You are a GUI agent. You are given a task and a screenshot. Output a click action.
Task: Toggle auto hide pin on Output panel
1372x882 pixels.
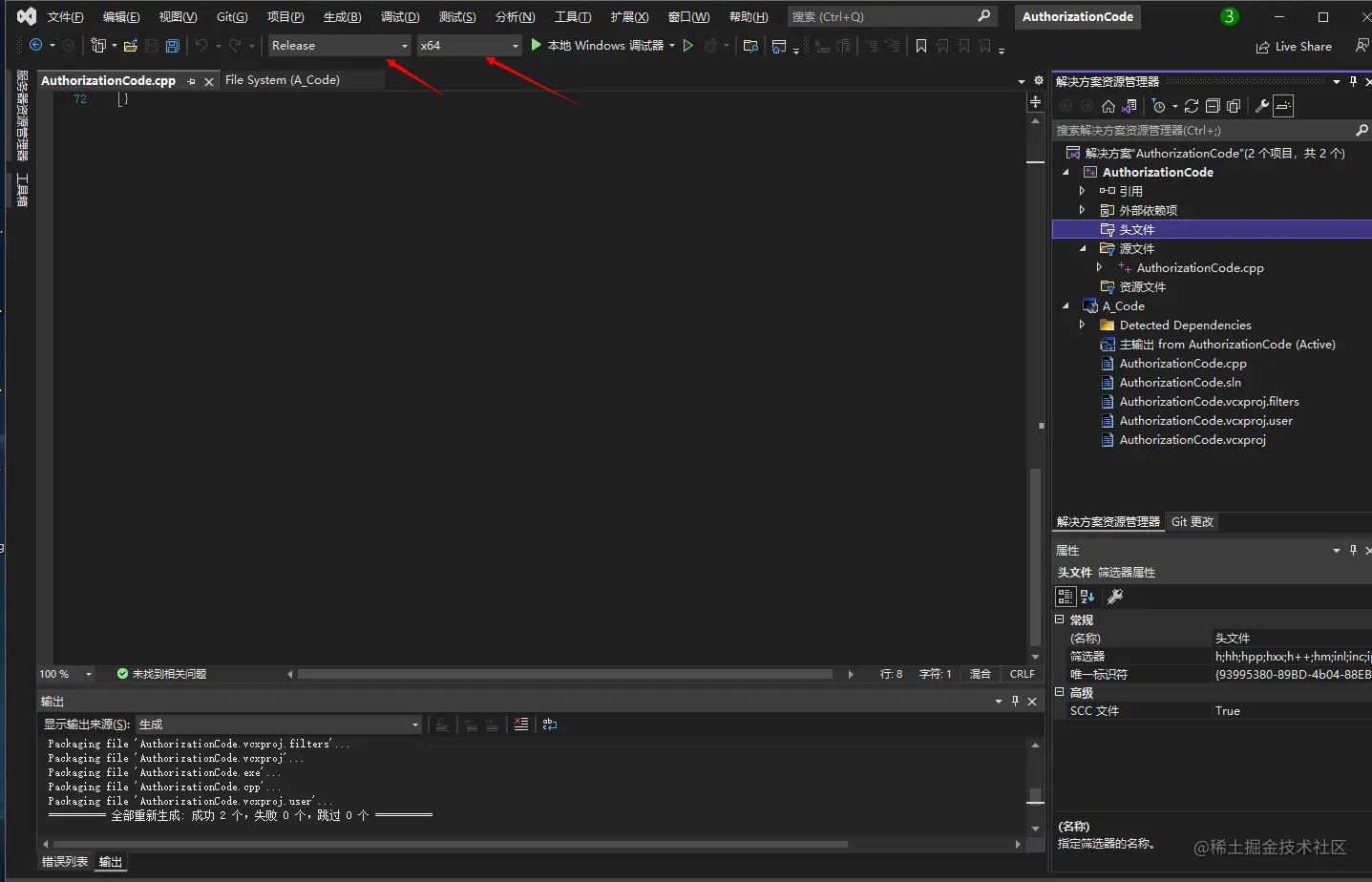(1015, 701)
